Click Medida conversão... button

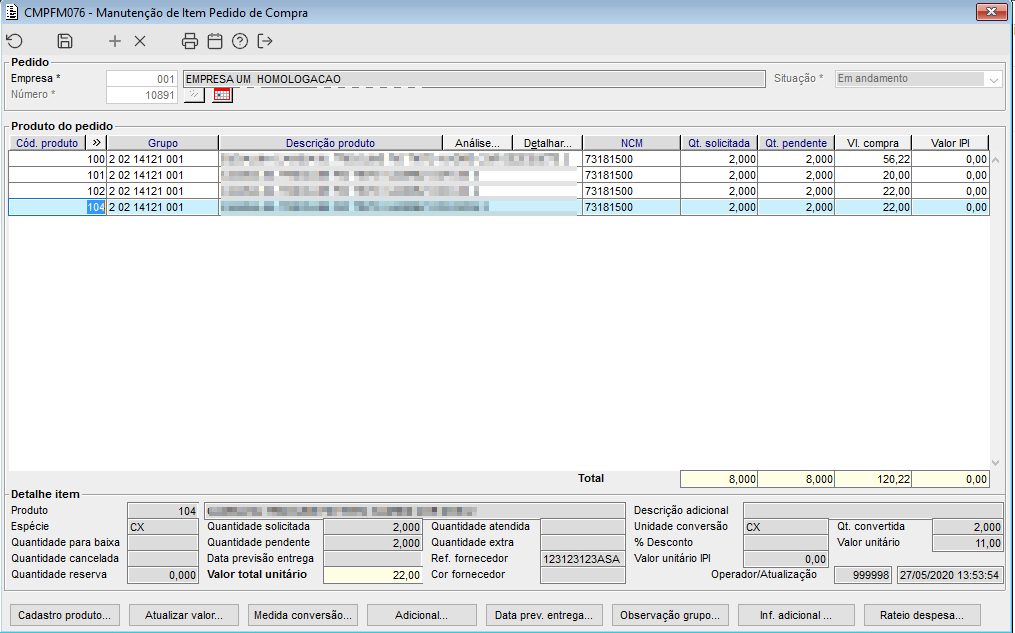pos(303,615)
